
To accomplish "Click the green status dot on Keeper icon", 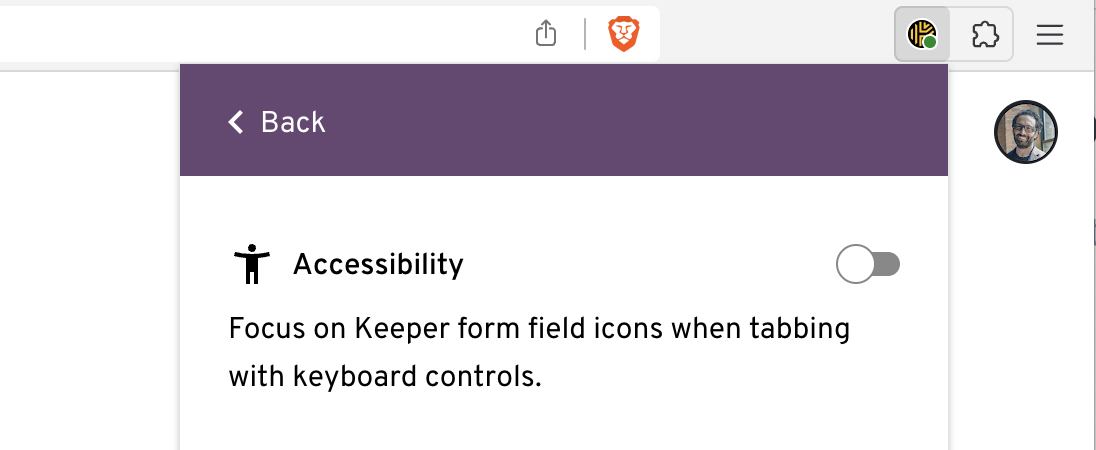I will (930, 43).
